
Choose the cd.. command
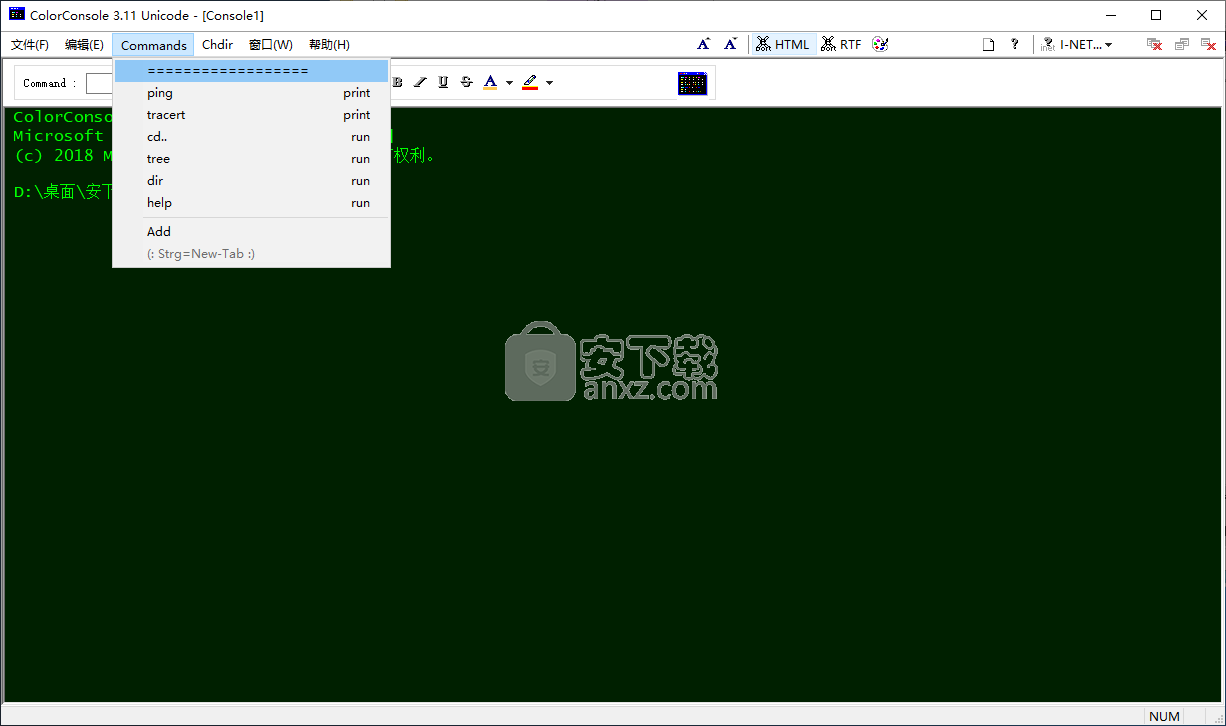coord(251,137)
